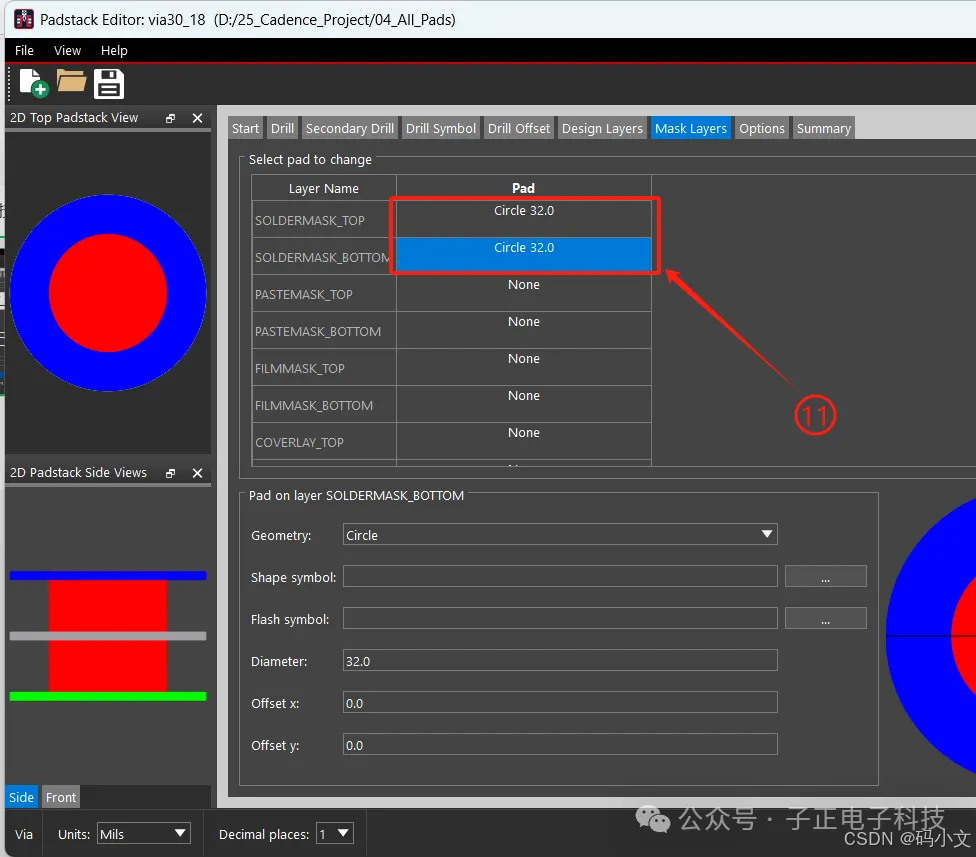Click the Flash symbol text field
This screenshot has width=976, height=857.
tap(560, 619)
